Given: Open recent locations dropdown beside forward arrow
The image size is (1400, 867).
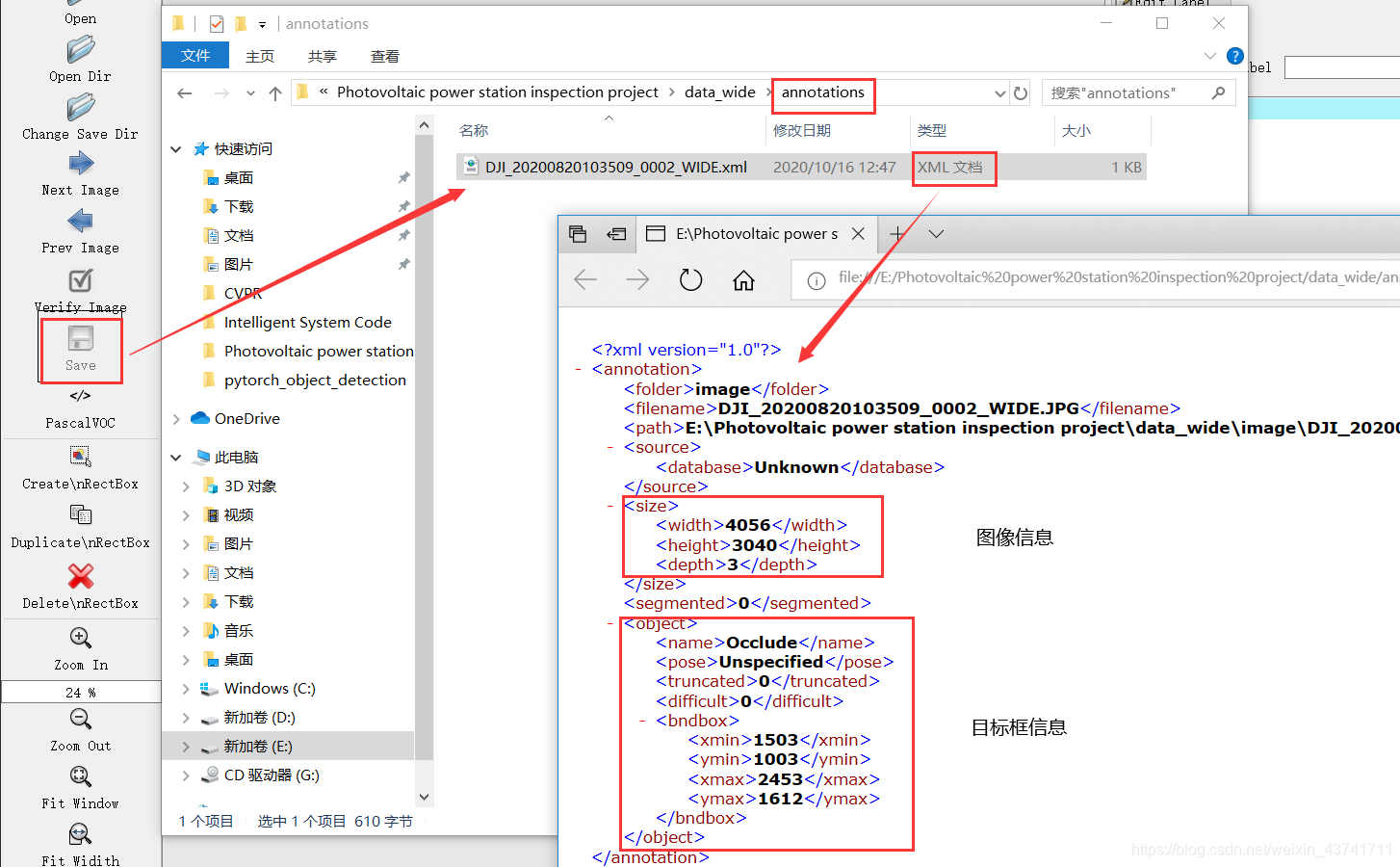Looking at the screenshot, I should [250, 93].
